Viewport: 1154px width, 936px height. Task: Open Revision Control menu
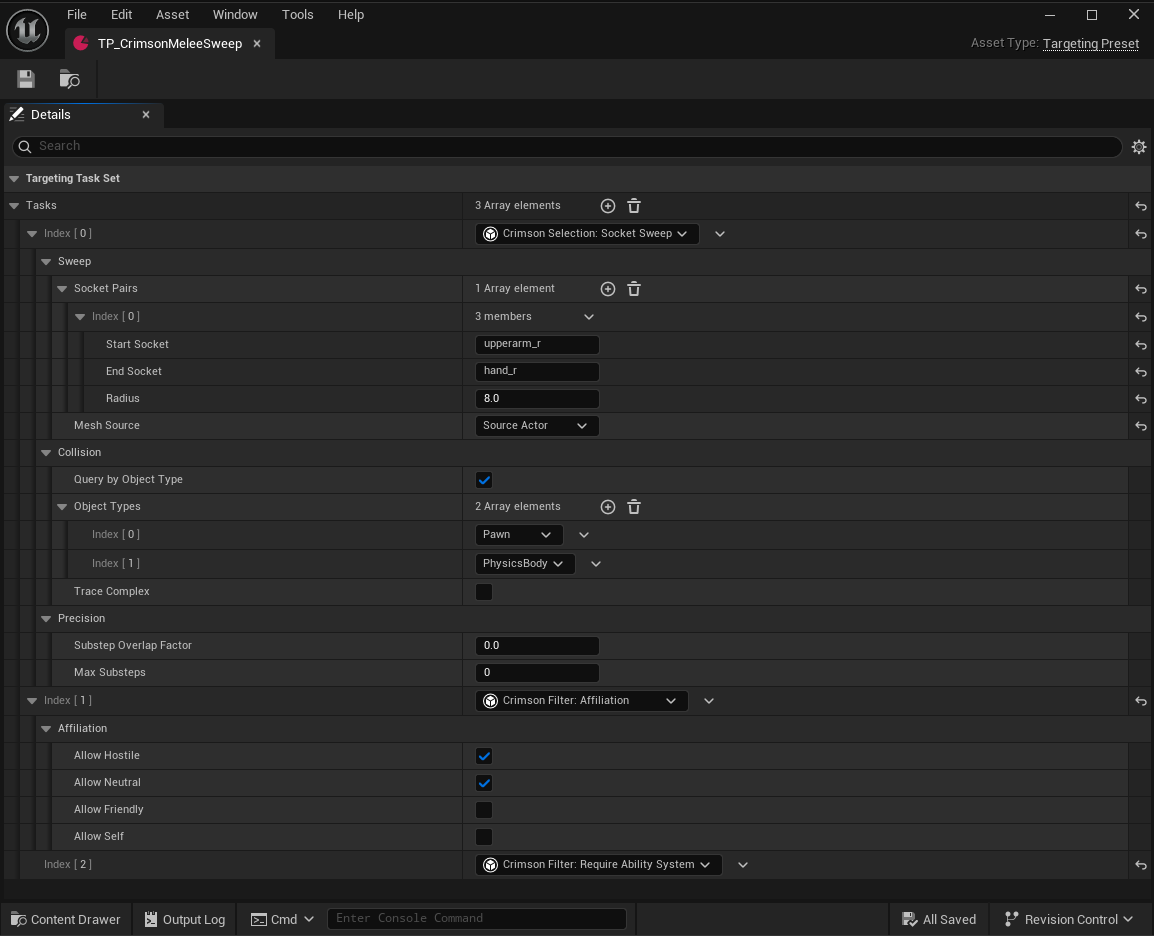pos(1069,919)
